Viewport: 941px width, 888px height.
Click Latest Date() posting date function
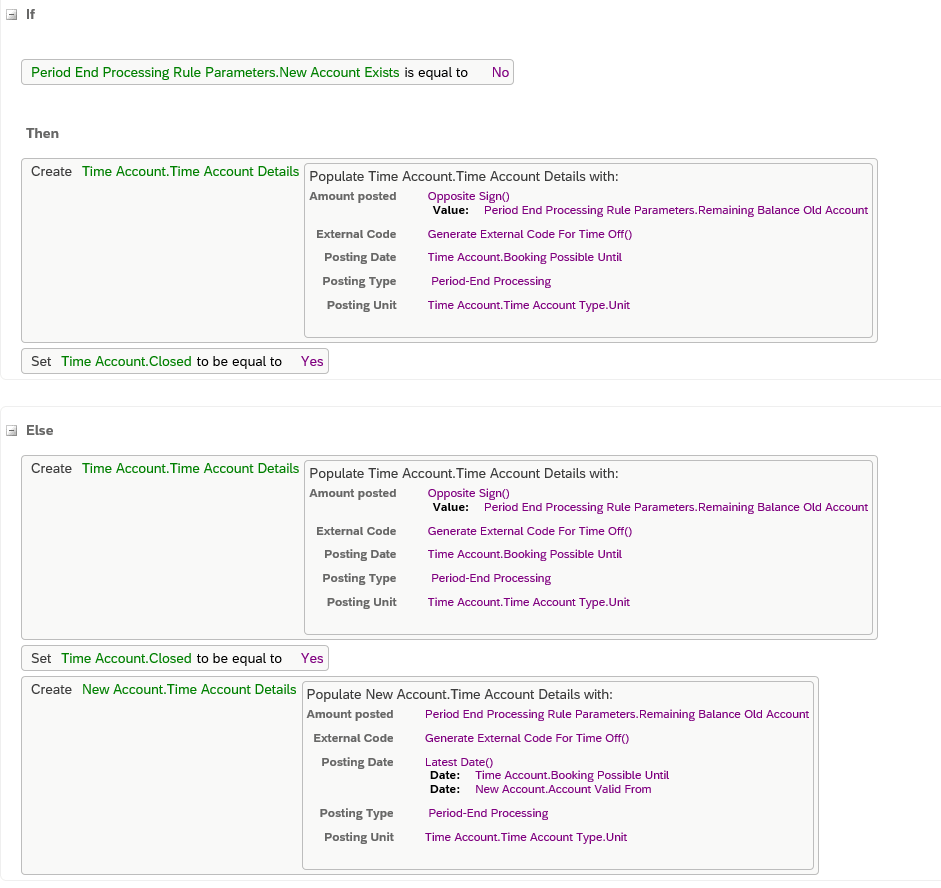(x=458, y=762)
